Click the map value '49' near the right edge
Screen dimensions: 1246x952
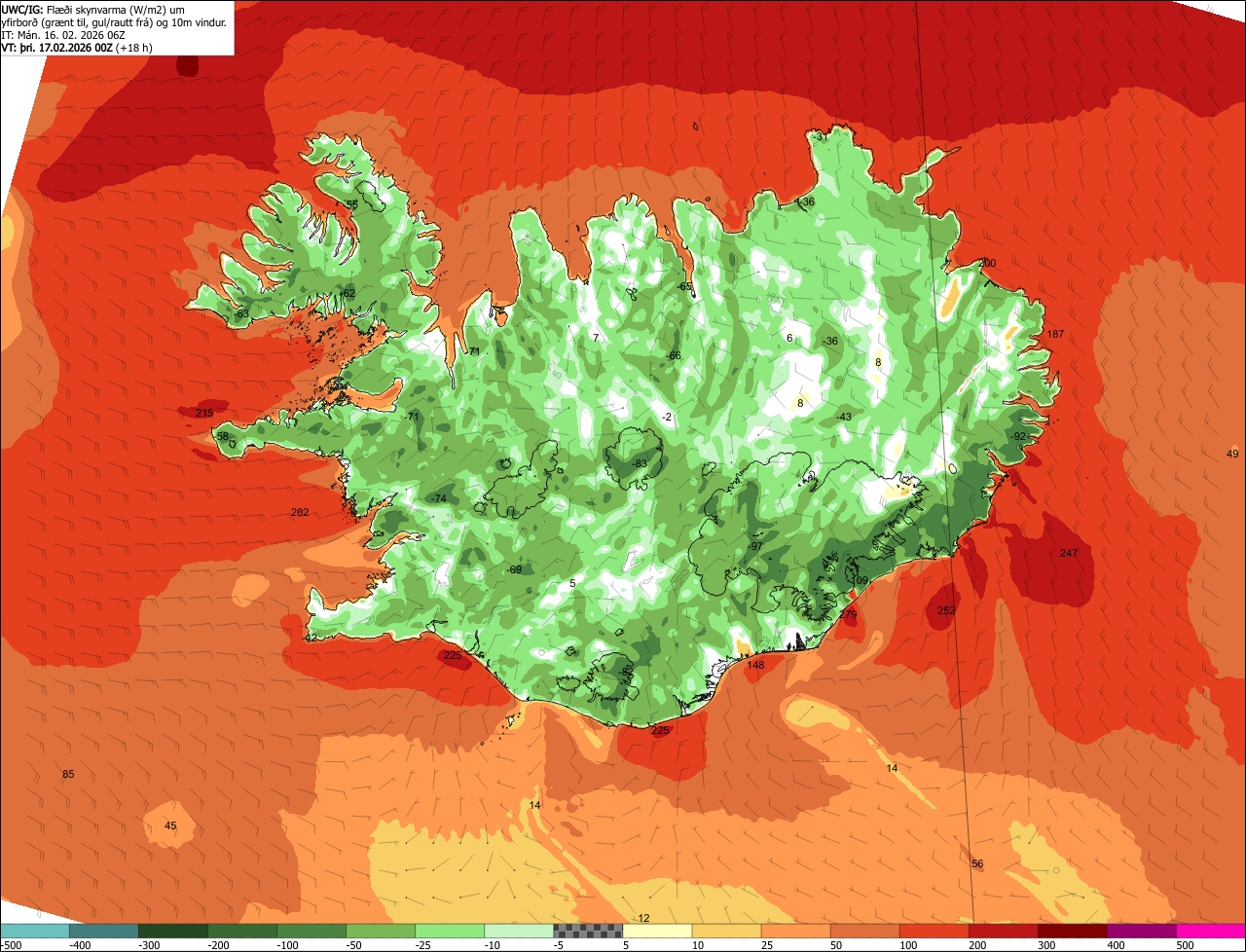tap(1233, 455)
